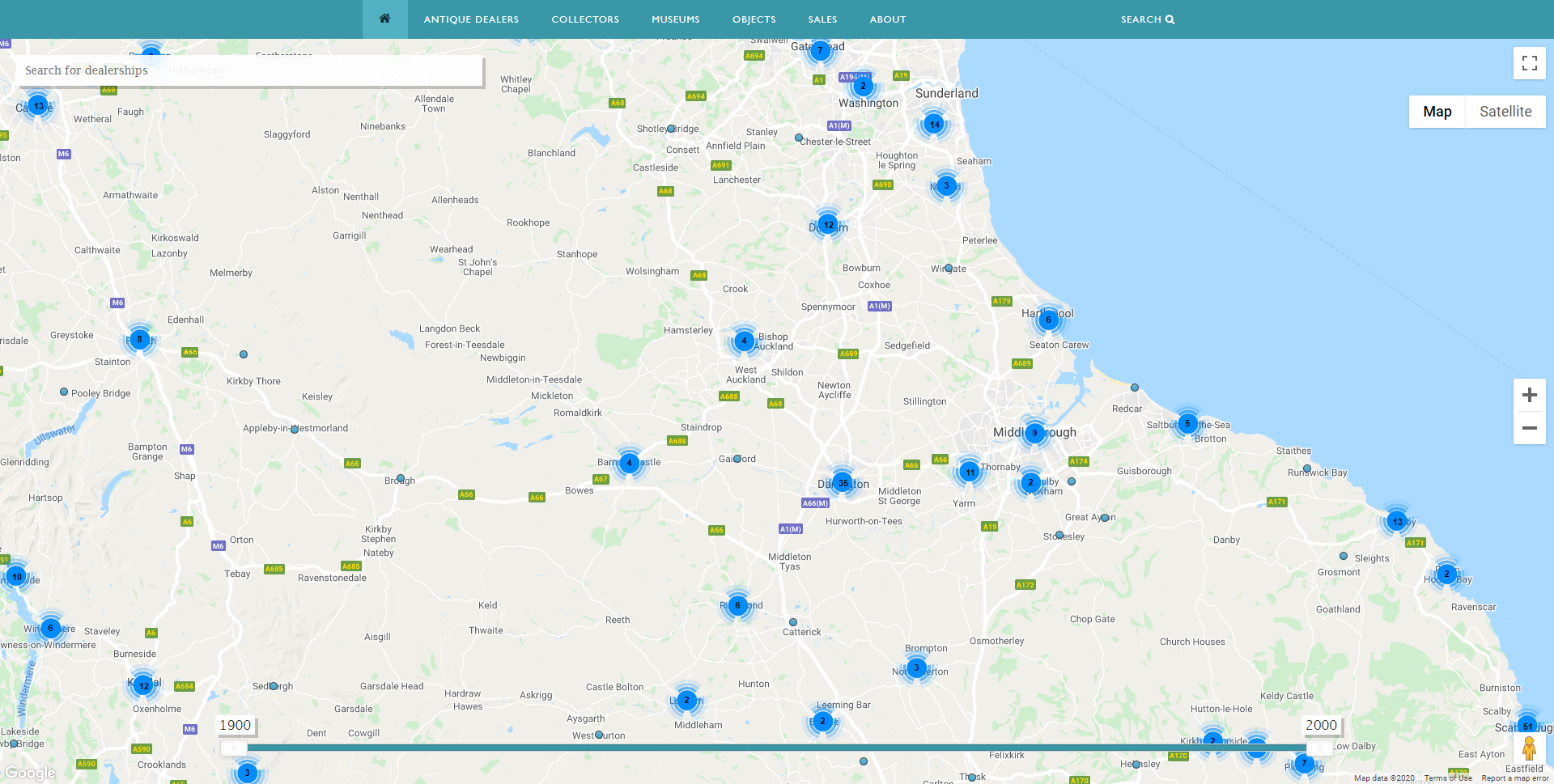Click Report a map error link
This screenshot has height=784, width=1554.
1514,778
